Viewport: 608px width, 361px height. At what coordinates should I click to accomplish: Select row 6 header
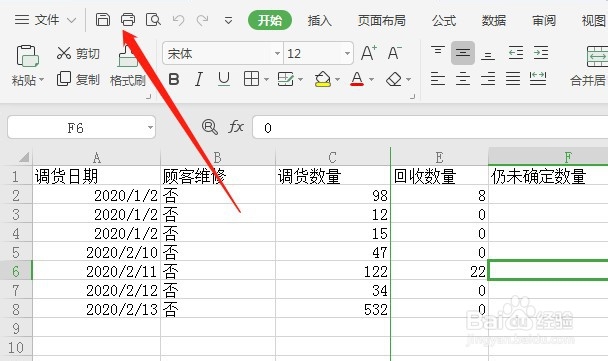point(16,271)
